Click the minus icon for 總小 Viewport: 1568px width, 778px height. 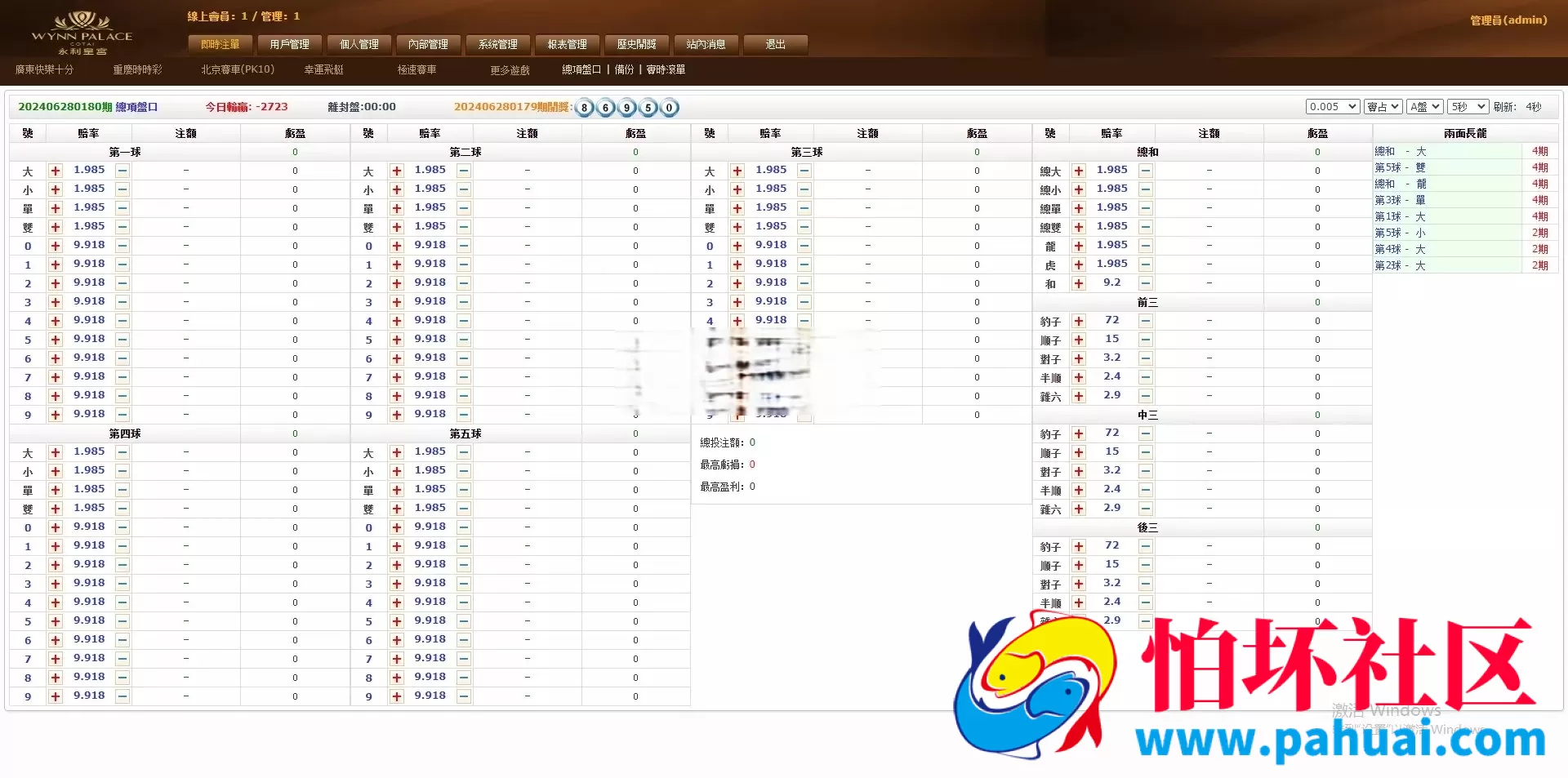[x=1146, y=189]
